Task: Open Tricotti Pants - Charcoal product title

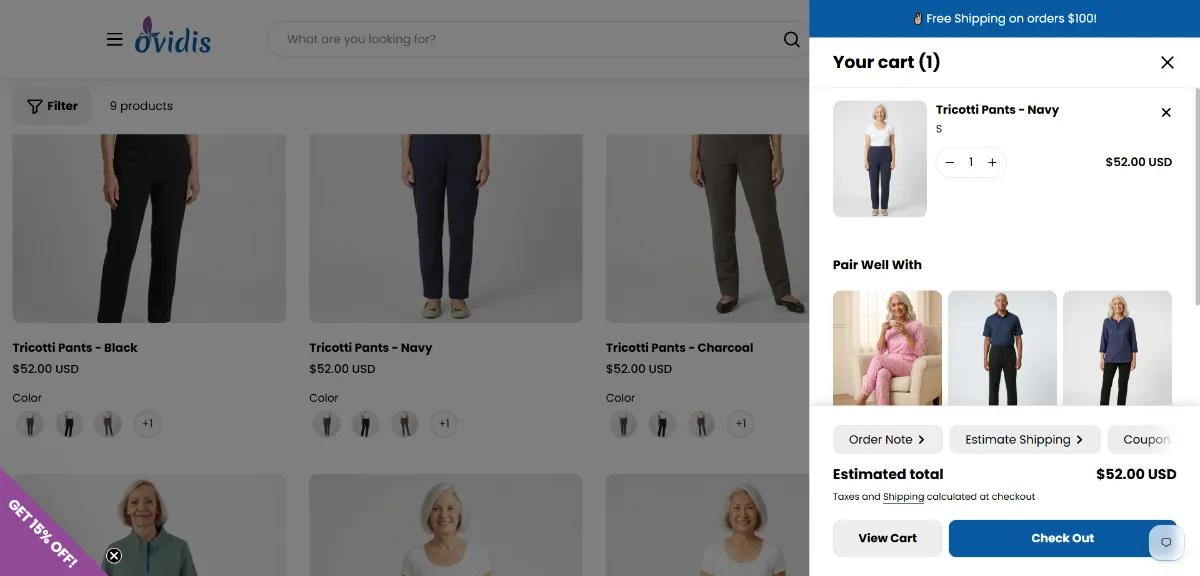Action: click(679, 348)
